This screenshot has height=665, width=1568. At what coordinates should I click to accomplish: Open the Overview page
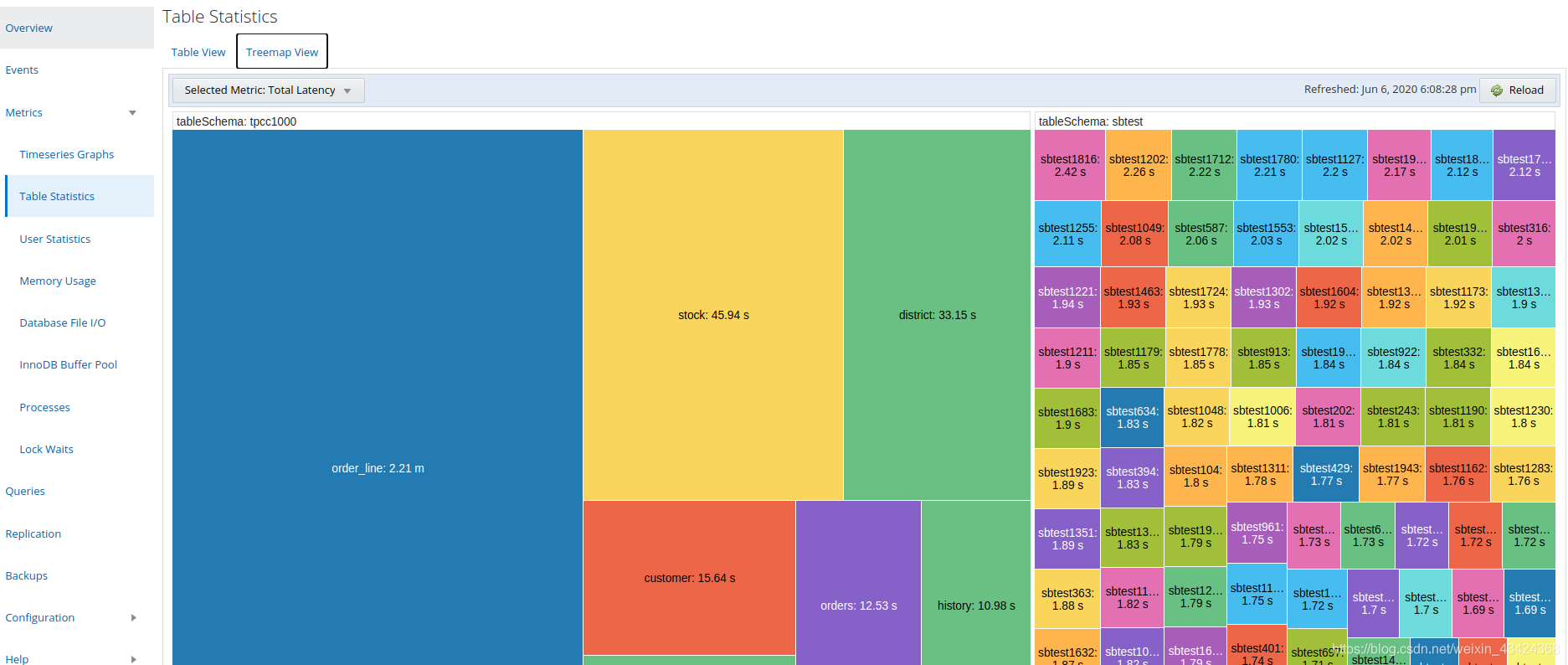pos(77,28)
